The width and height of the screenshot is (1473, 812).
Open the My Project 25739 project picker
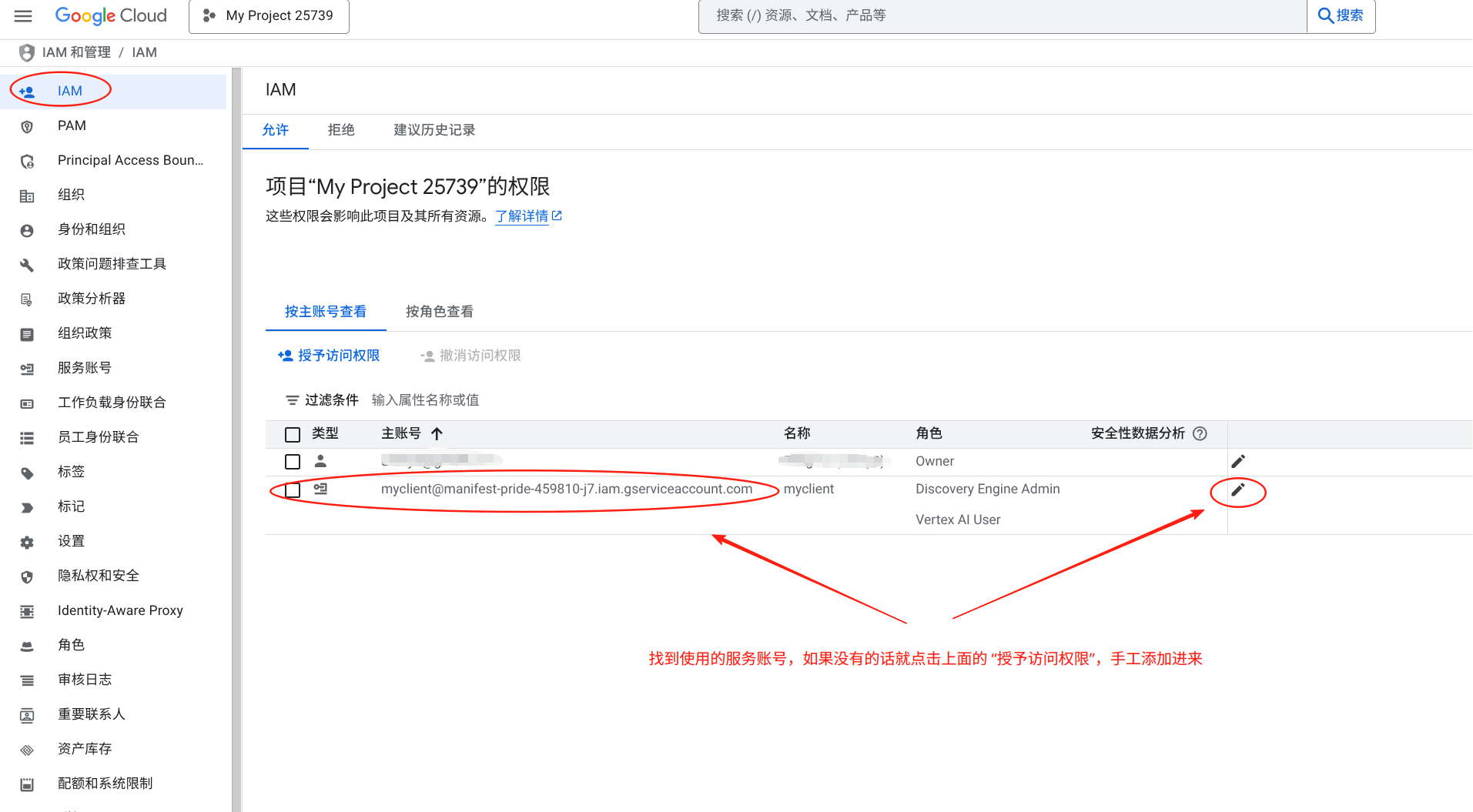click(x=269, y=16)
